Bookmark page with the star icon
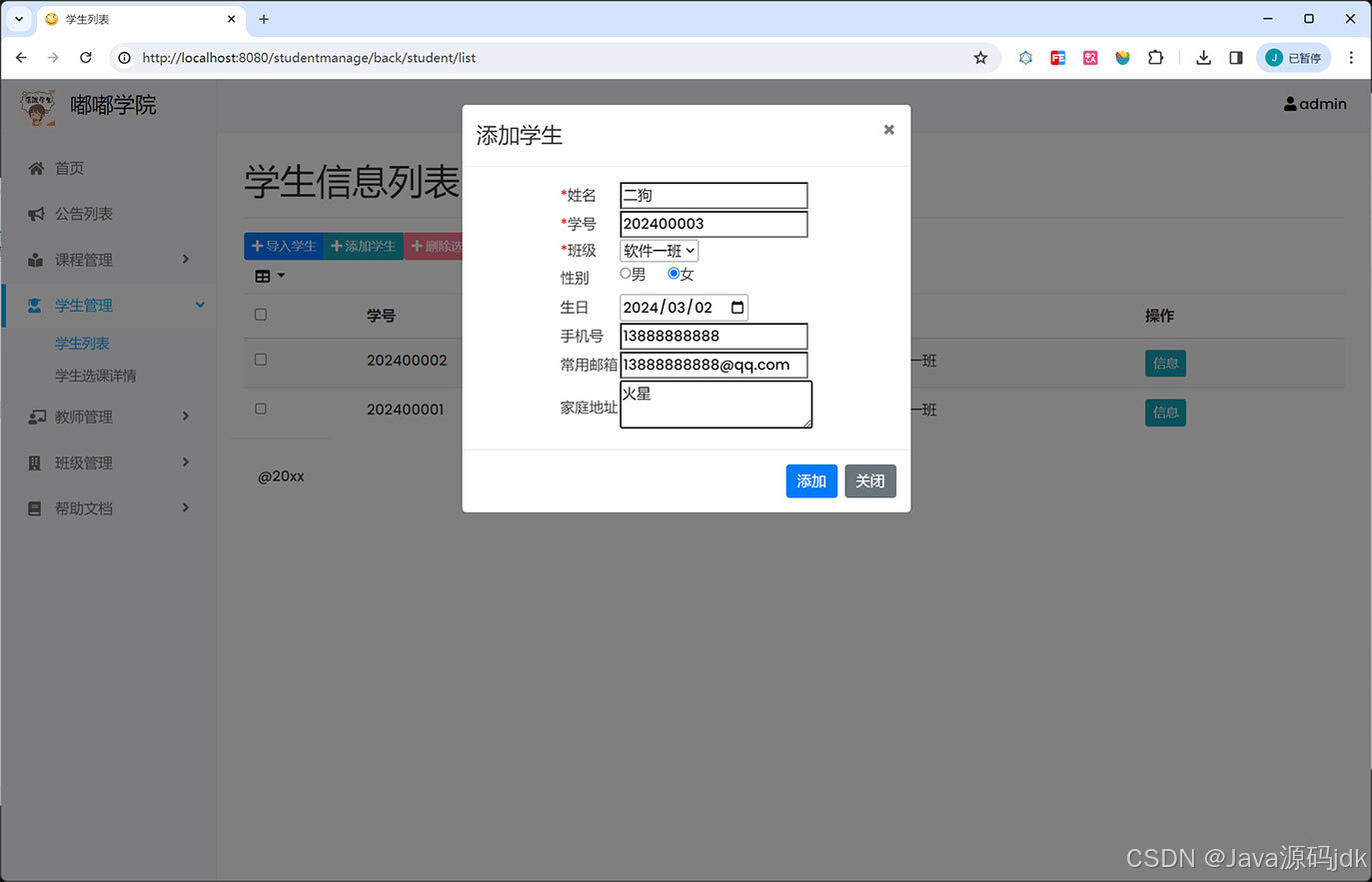Viewport: 1372px width, 882px height. coord(980,58)
